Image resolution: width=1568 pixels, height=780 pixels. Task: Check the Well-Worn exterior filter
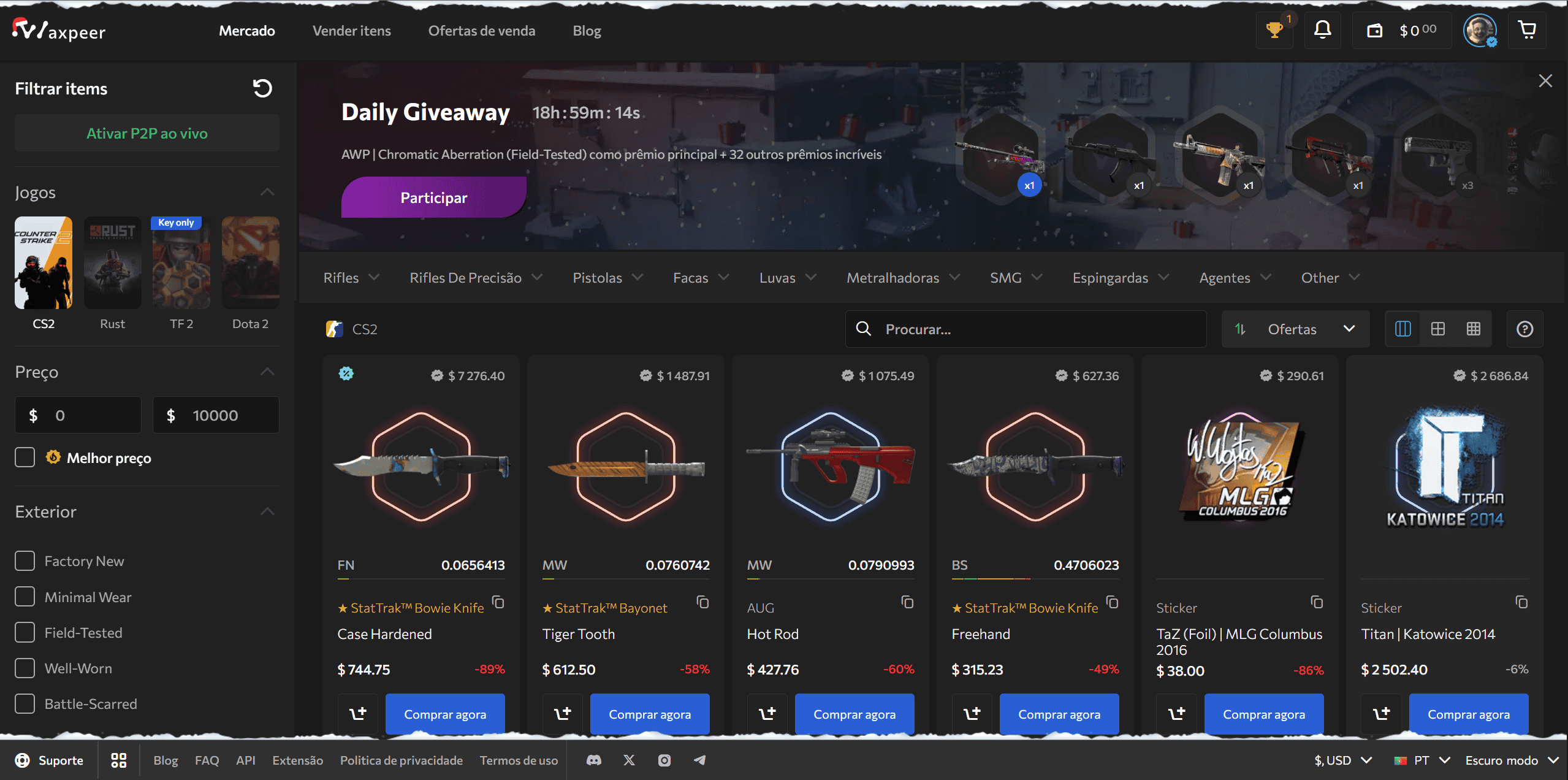(x=25, y=668)
